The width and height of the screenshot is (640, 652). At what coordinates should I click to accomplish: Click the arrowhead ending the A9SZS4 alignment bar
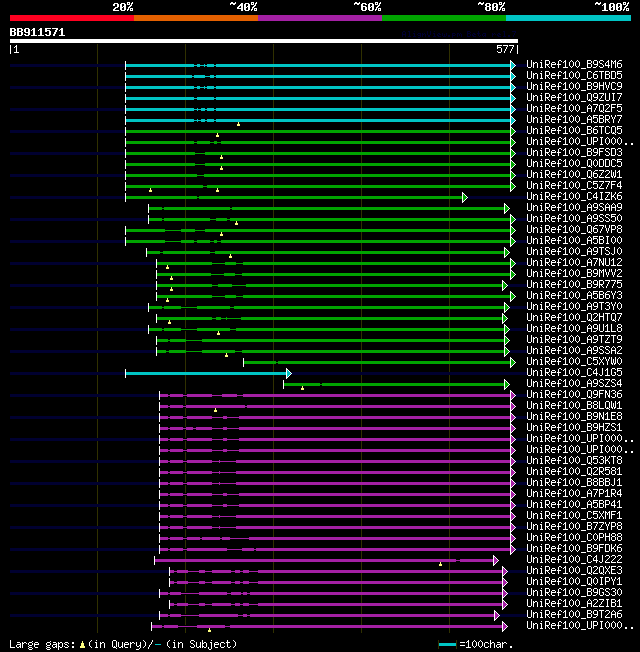click(x=507, y=385)
